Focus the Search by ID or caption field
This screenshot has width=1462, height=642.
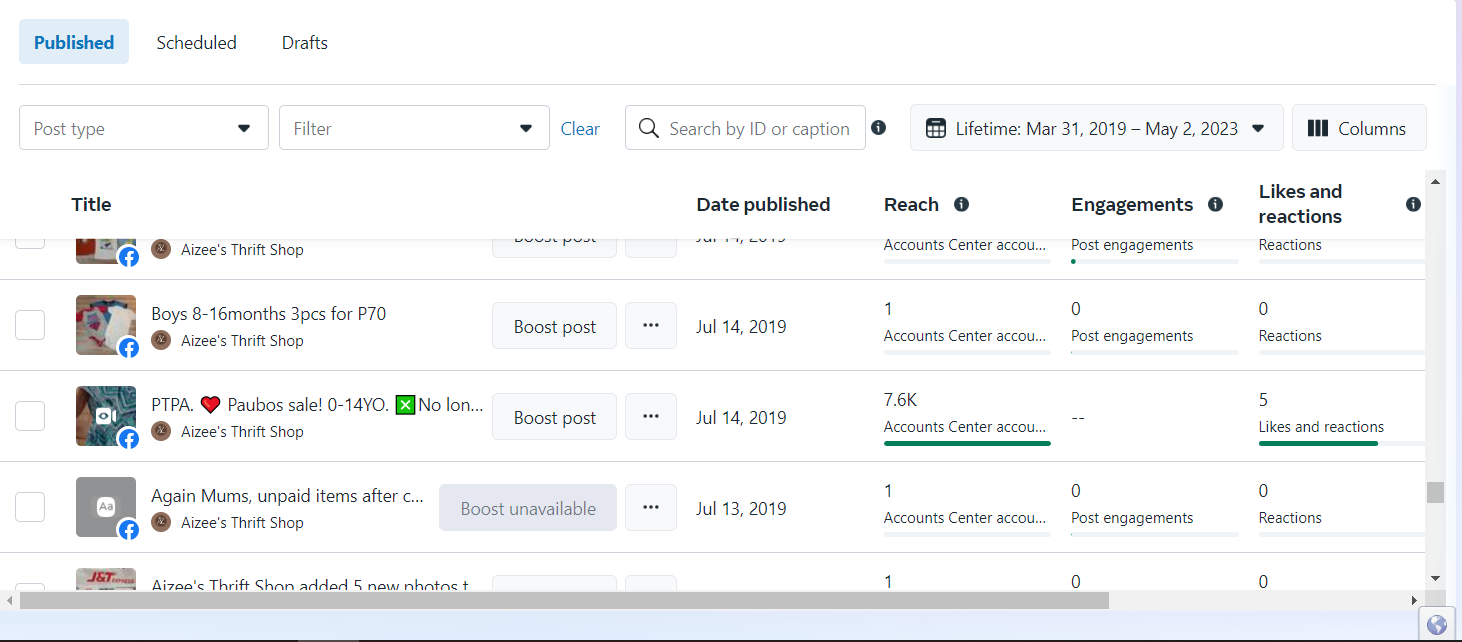pos(757,128)
